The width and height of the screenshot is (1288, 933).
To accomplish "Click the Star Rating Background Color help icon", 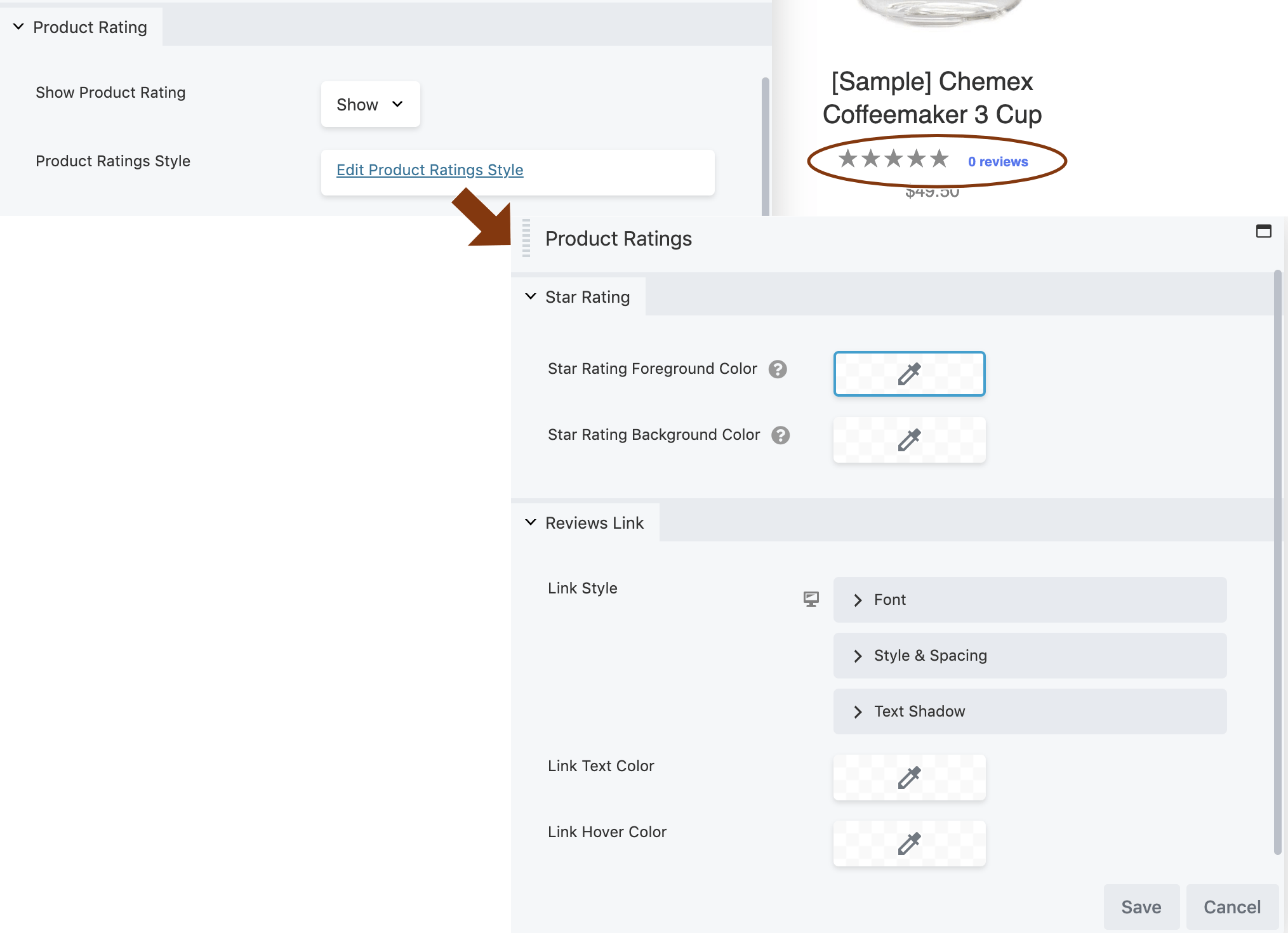I will 780,435.
